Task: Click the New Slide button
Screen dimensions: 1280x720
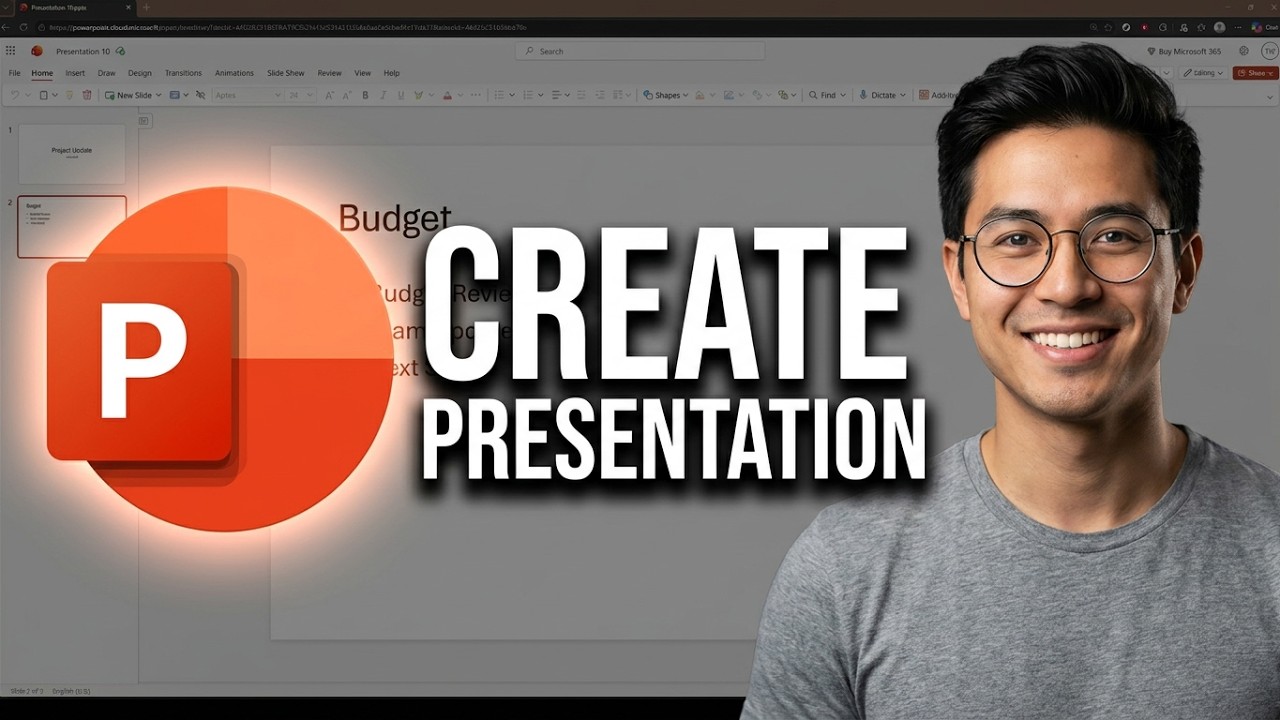Action: 128,95
